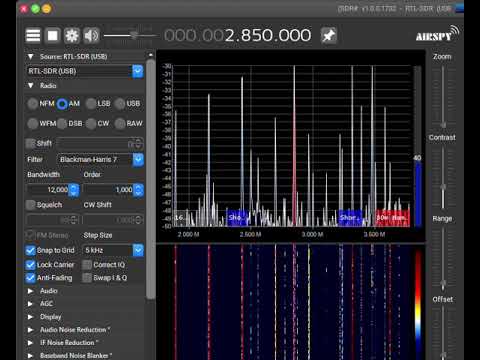The image size is (480, 360).
Task: Click the CW Shift value field
Action: (113, 220)
